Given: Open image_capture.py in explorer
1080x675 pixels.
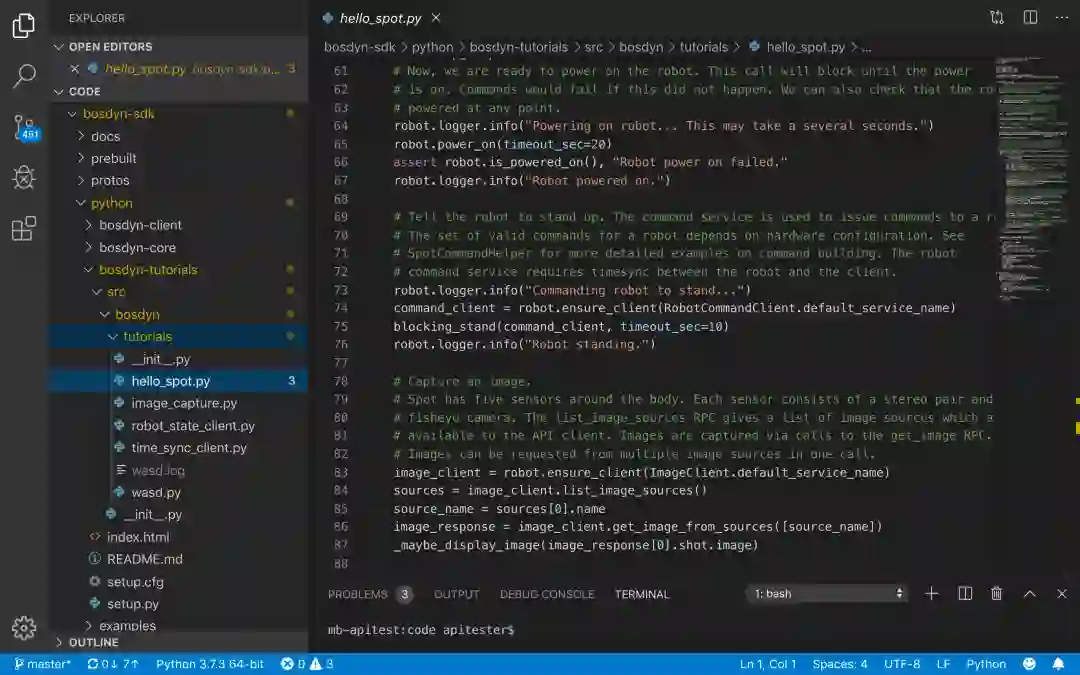Looking at the screenshot, I should [x=178, y=403].
